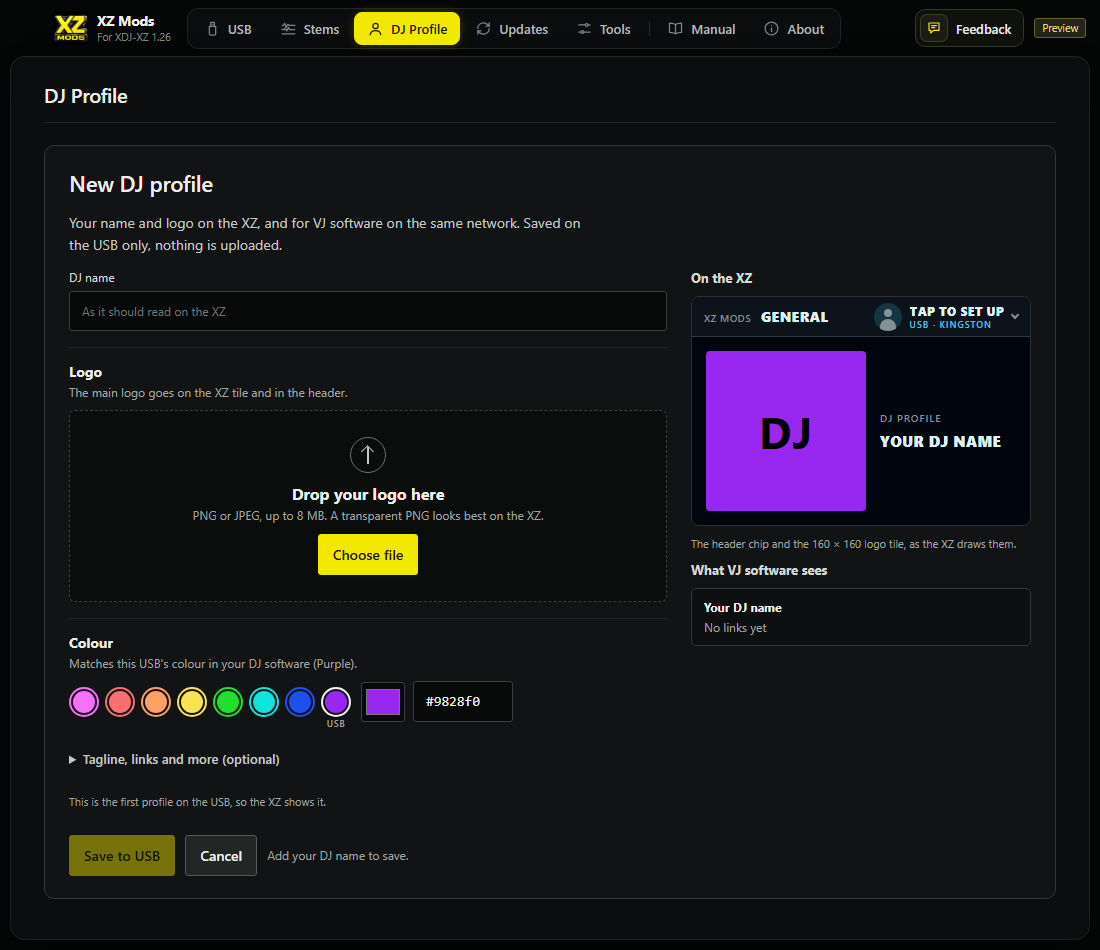1100x950 pixels.
Task: Click the 'Your DJ name' VJ preview text
Action: pos(742,608)
